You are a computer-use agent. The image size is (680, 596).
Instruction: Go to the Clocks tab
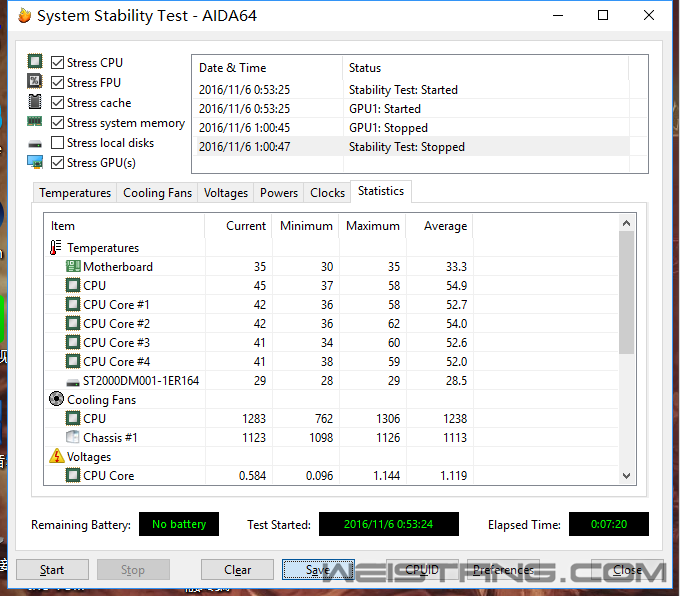coord(327,193)
